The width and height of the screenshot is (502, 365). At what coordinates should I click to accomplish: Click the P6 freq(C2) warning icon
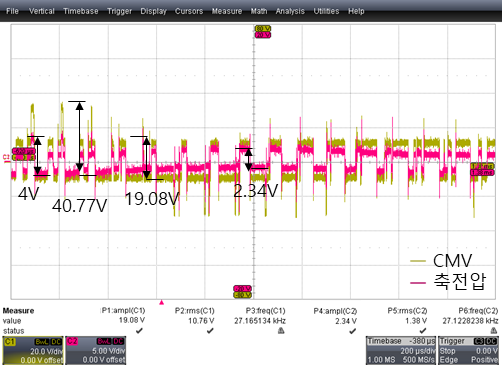click(x=494, y=331)
